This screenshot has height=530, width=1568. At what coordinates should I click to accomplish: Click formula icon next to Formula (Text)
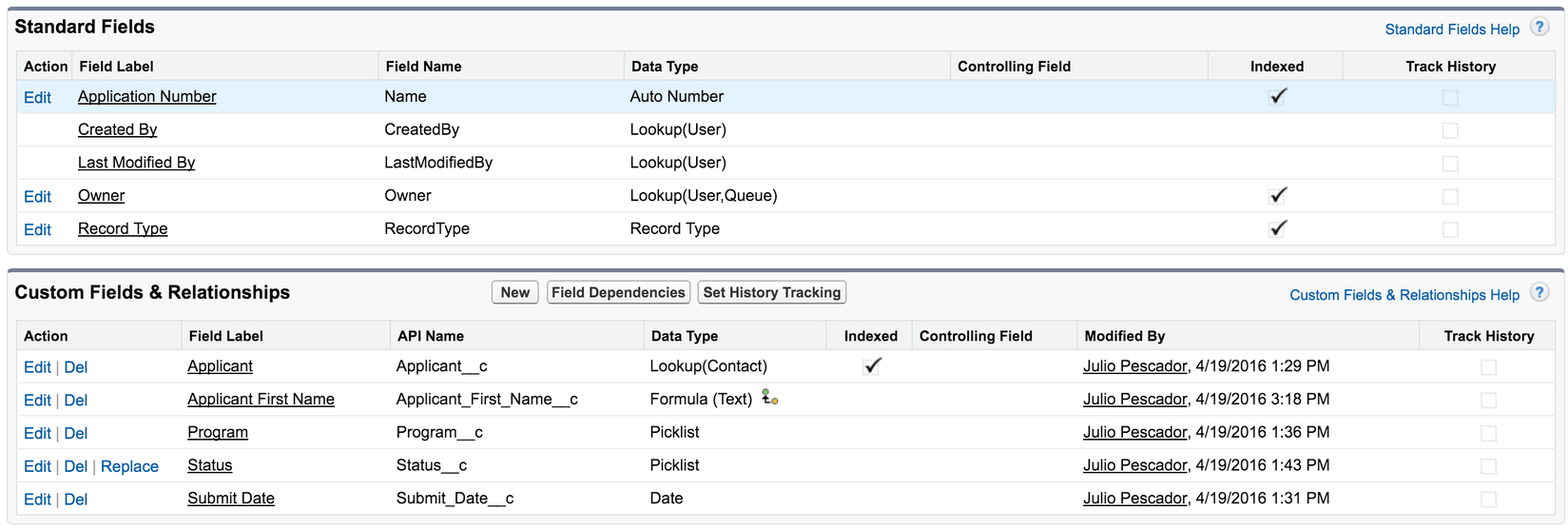[770, 398]
